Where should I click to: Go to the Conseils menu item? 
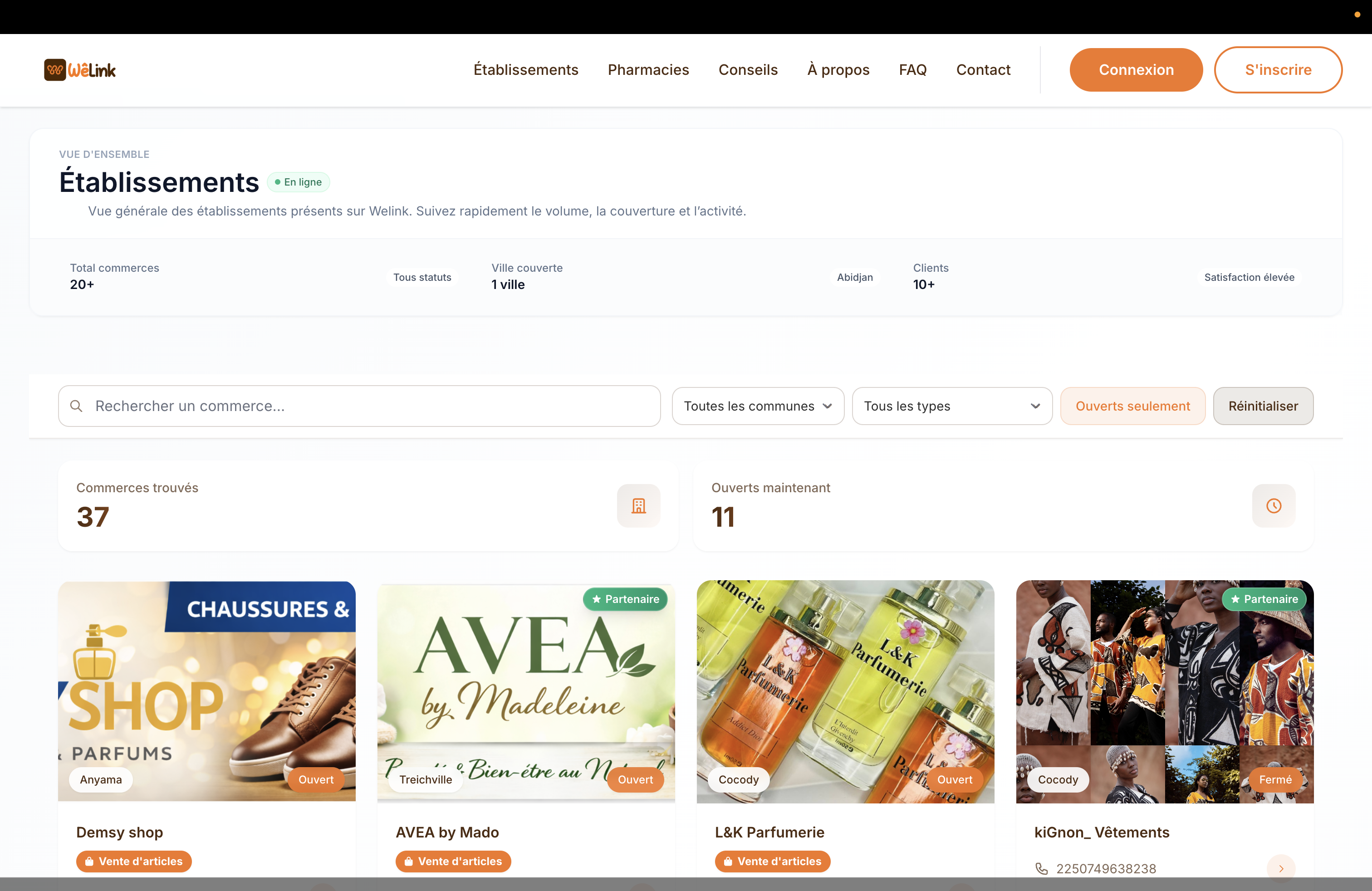748,70
